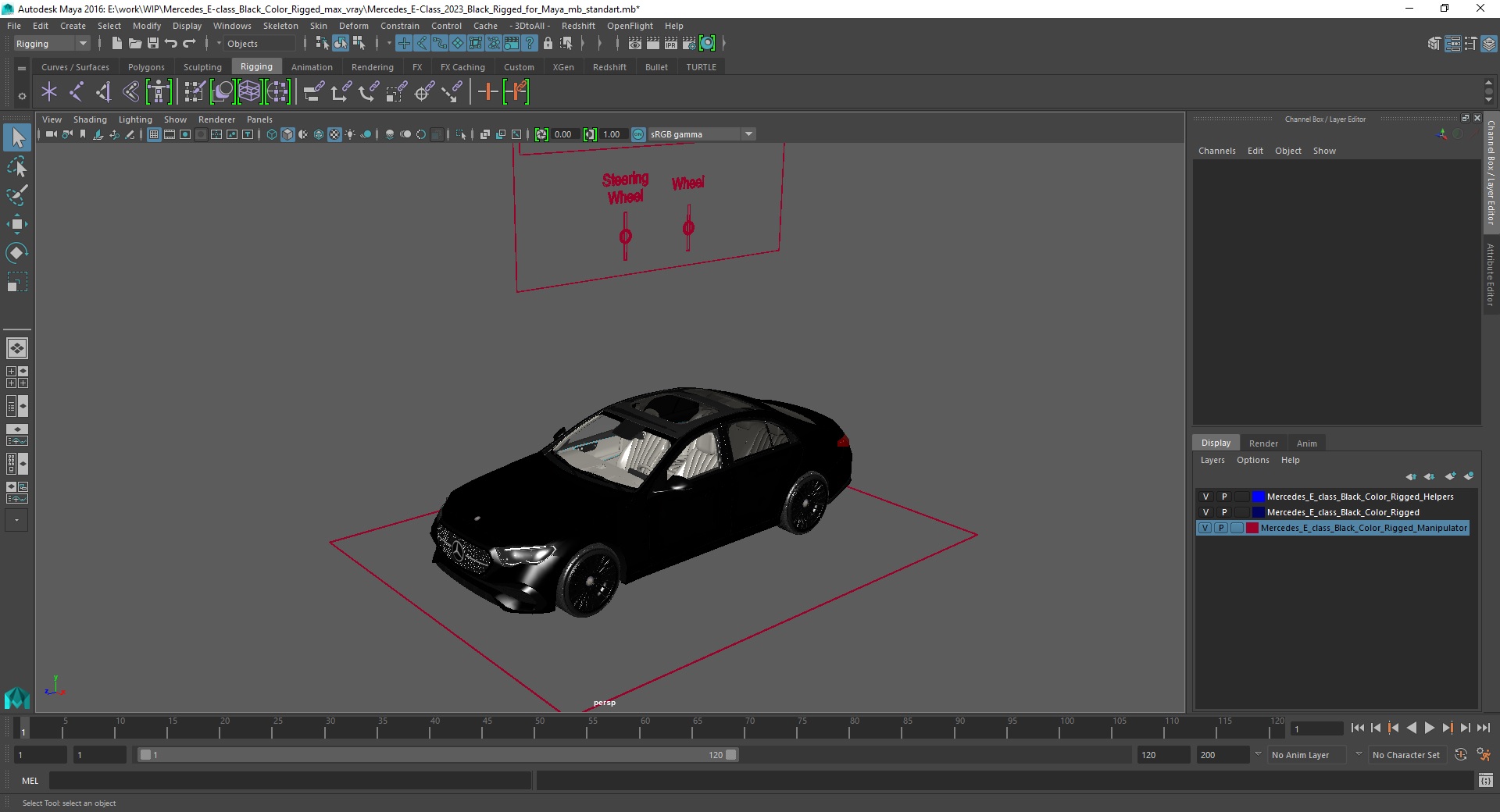
Task: Create a new scene file
Action: click(116, 44)
